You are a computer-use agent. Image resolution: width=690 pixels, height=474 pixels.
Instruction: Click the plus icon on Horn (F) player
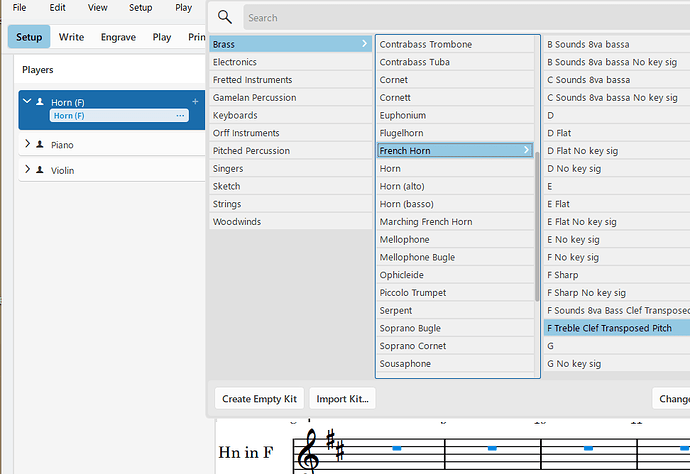pos(195,101)
